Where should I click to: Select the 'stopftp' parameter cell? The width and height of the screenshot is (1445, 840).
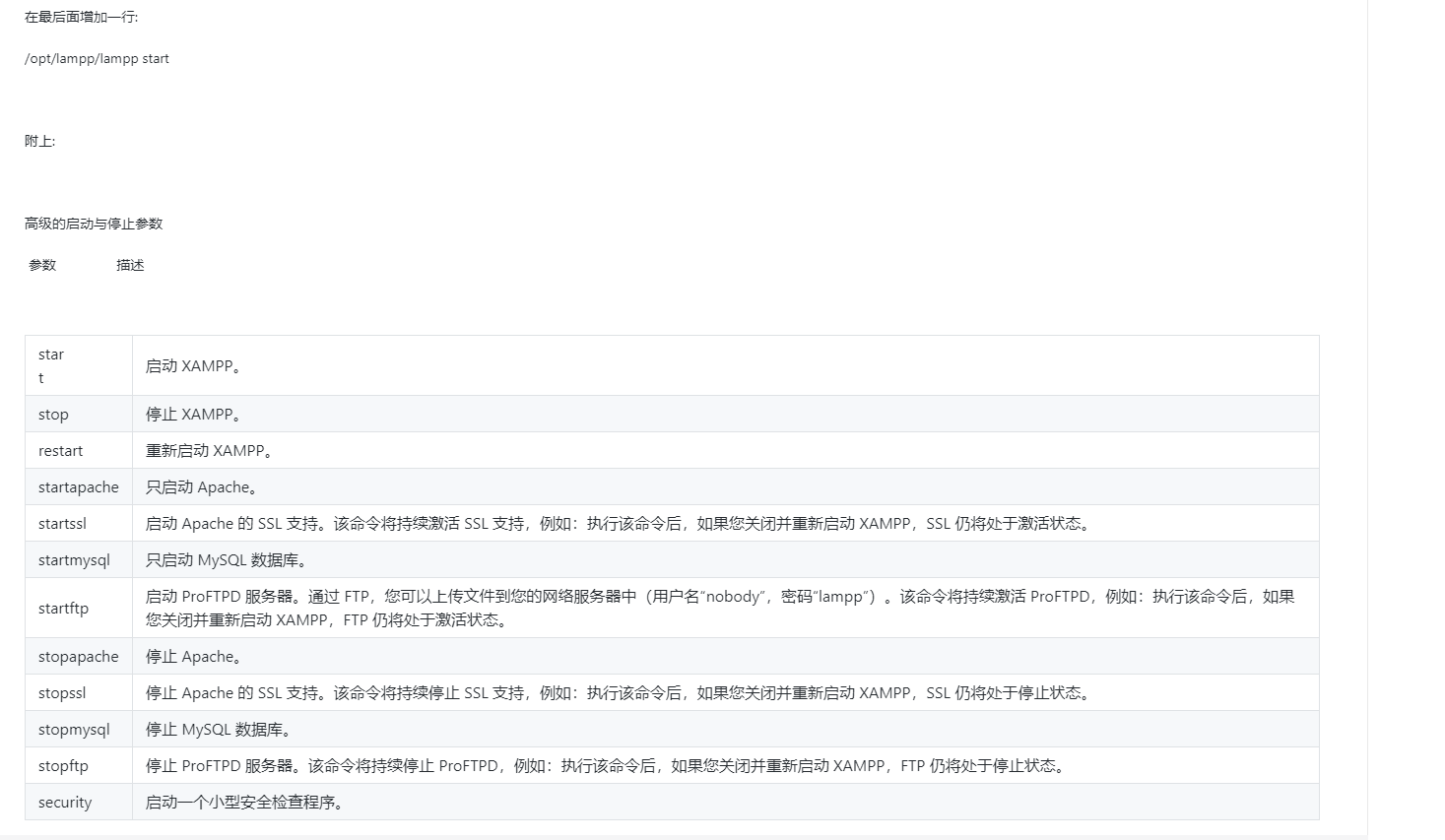click(x=79, y=766)
